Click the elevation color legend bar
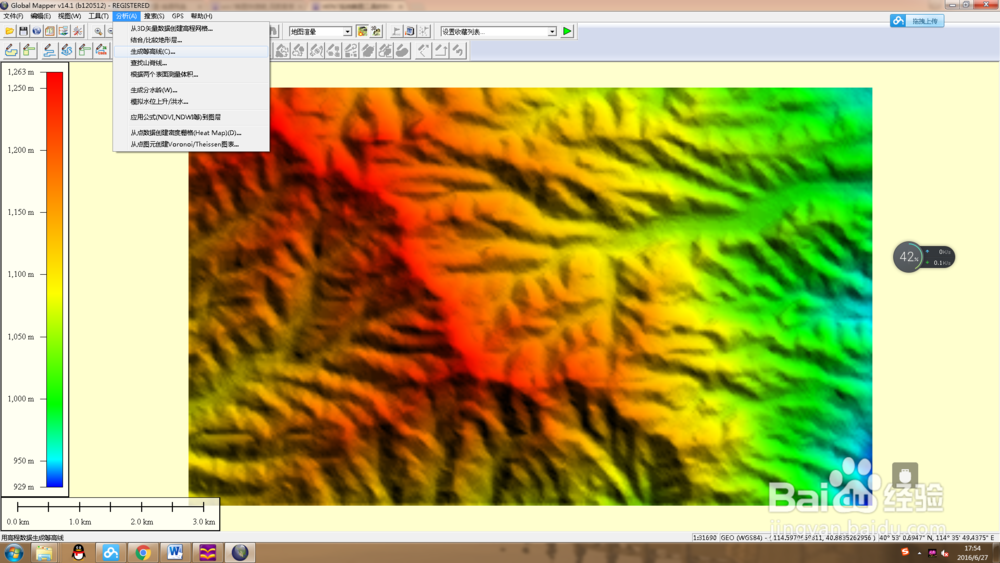1000x563 pixels. pos(55,280)
